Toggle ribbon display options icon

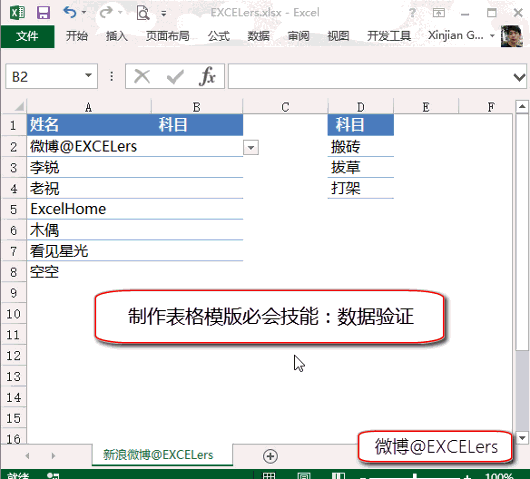(x=438, y=13)
